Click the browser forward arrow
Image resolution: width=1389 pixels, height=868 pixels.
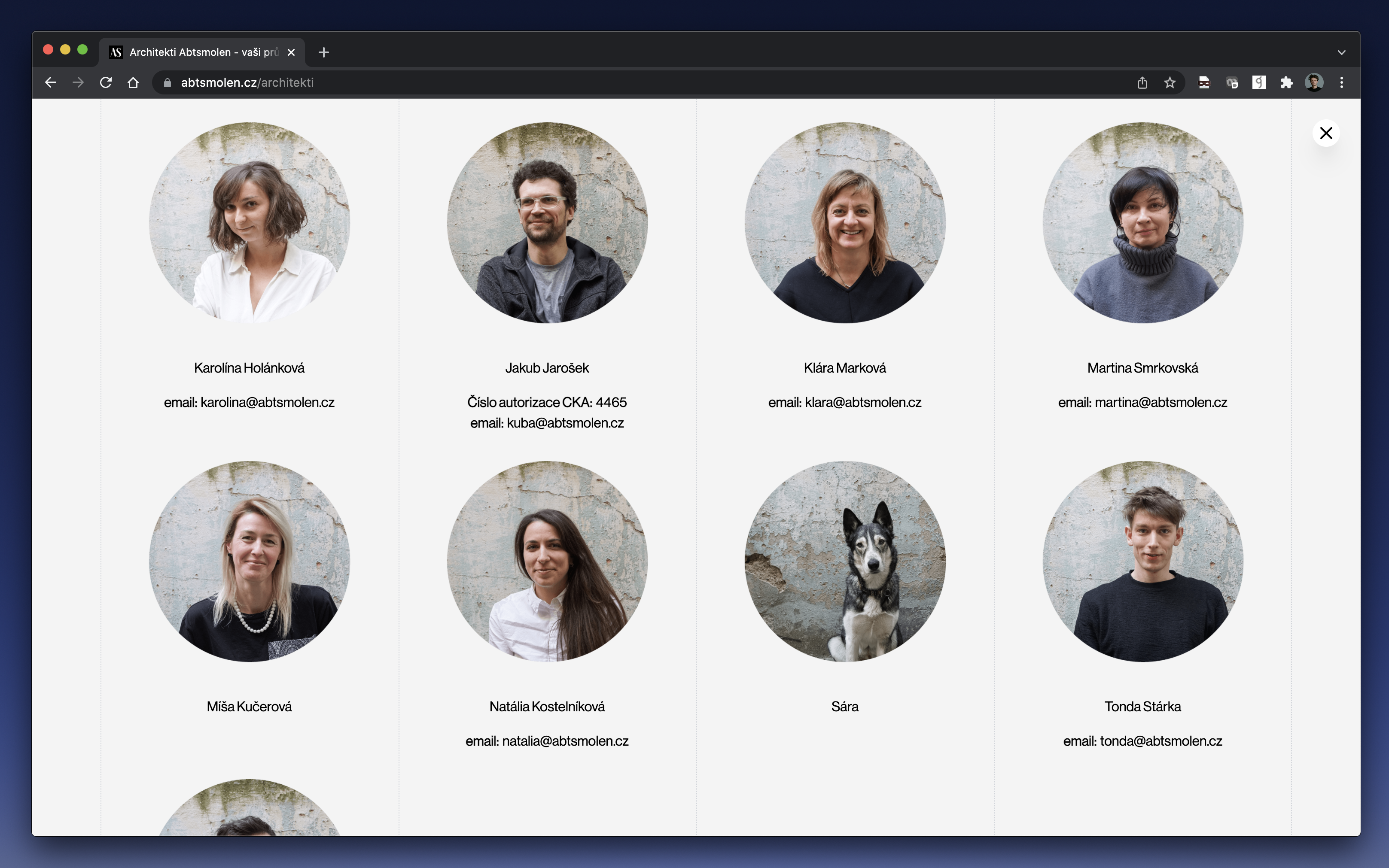coord(78,83)
